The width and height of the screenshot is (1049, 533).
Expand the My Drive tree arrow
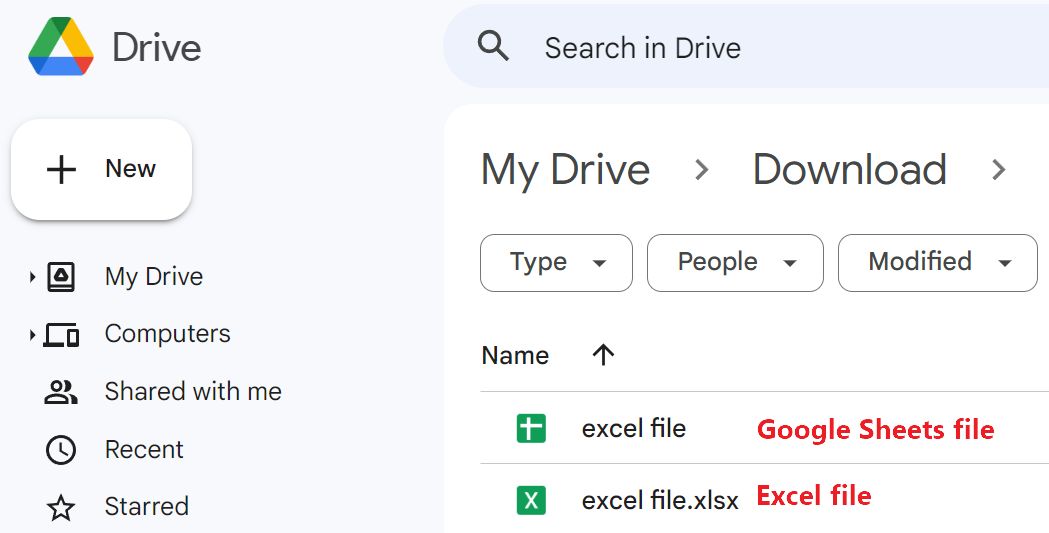pyautogui.click(x=32, y=277)
